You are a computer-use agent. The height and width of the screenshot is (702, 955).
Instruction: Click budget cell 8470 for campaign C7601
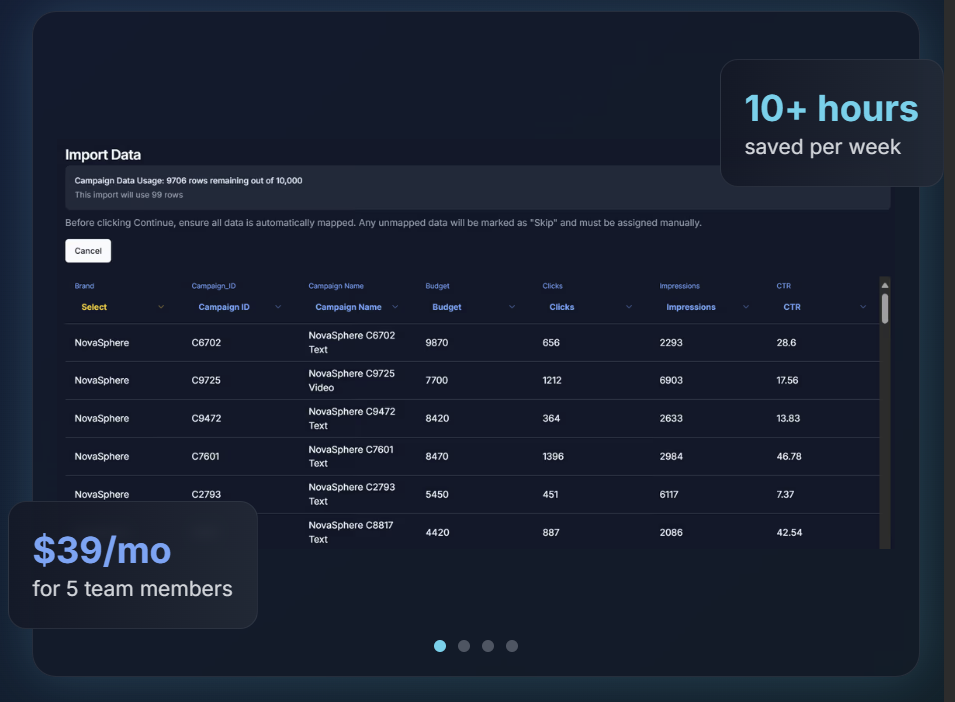(x=437, y=456)
